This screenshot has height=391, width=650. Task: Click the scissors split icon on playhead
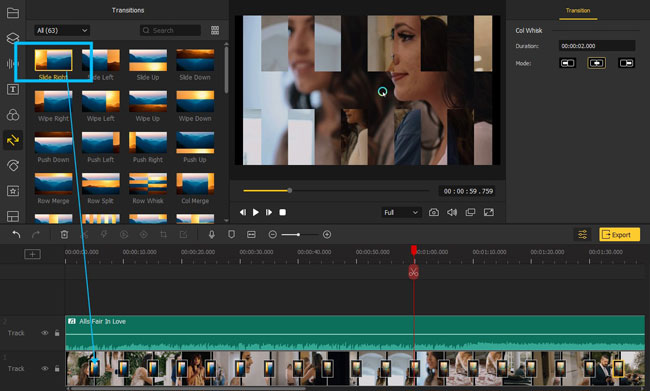click(x=413, y=272)
